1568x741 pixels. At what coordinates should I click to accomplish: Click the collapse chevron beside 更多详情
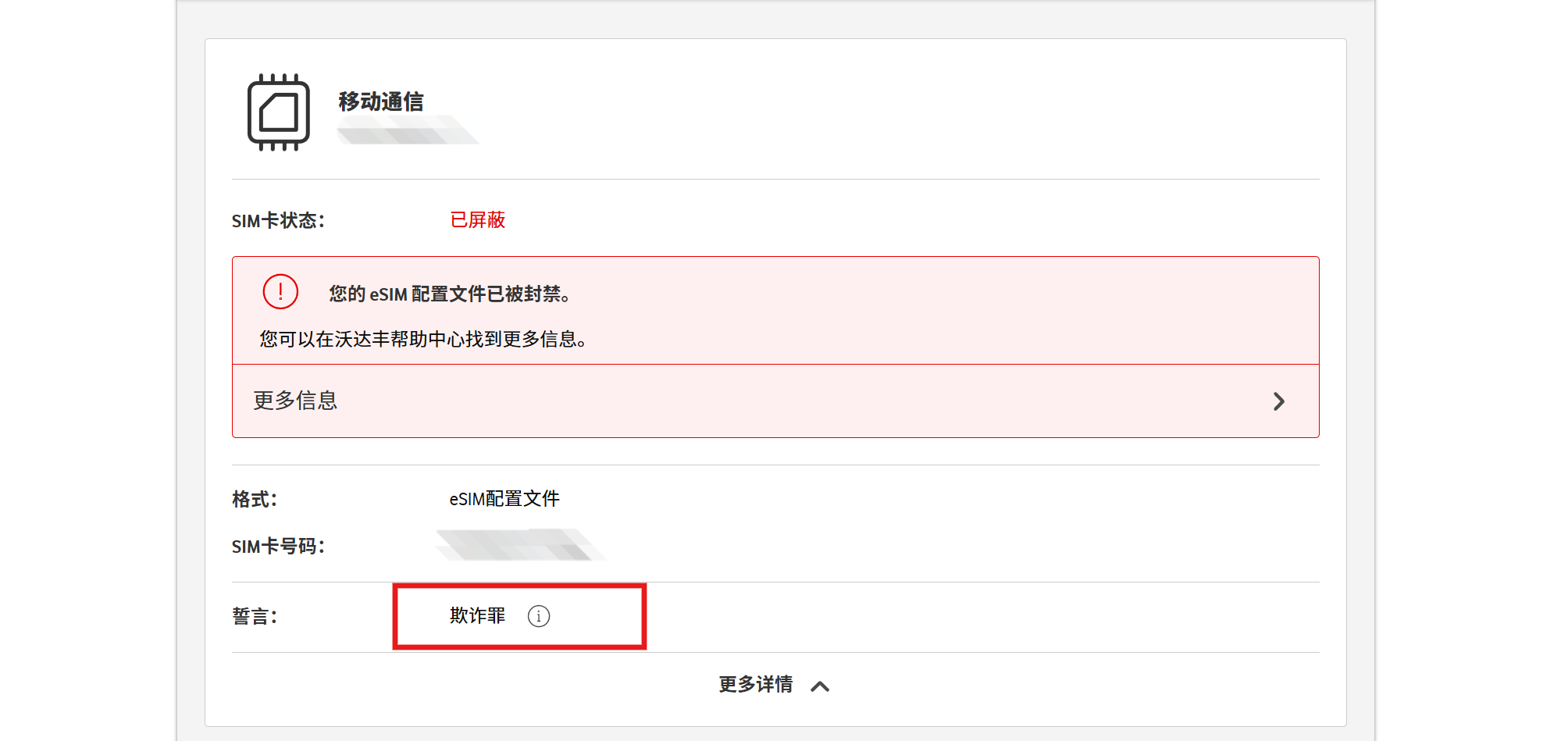click(821, 686)
